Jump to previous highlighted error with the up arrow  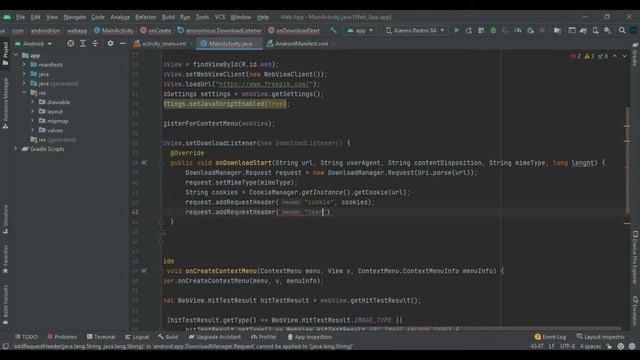tap(615, 56)
